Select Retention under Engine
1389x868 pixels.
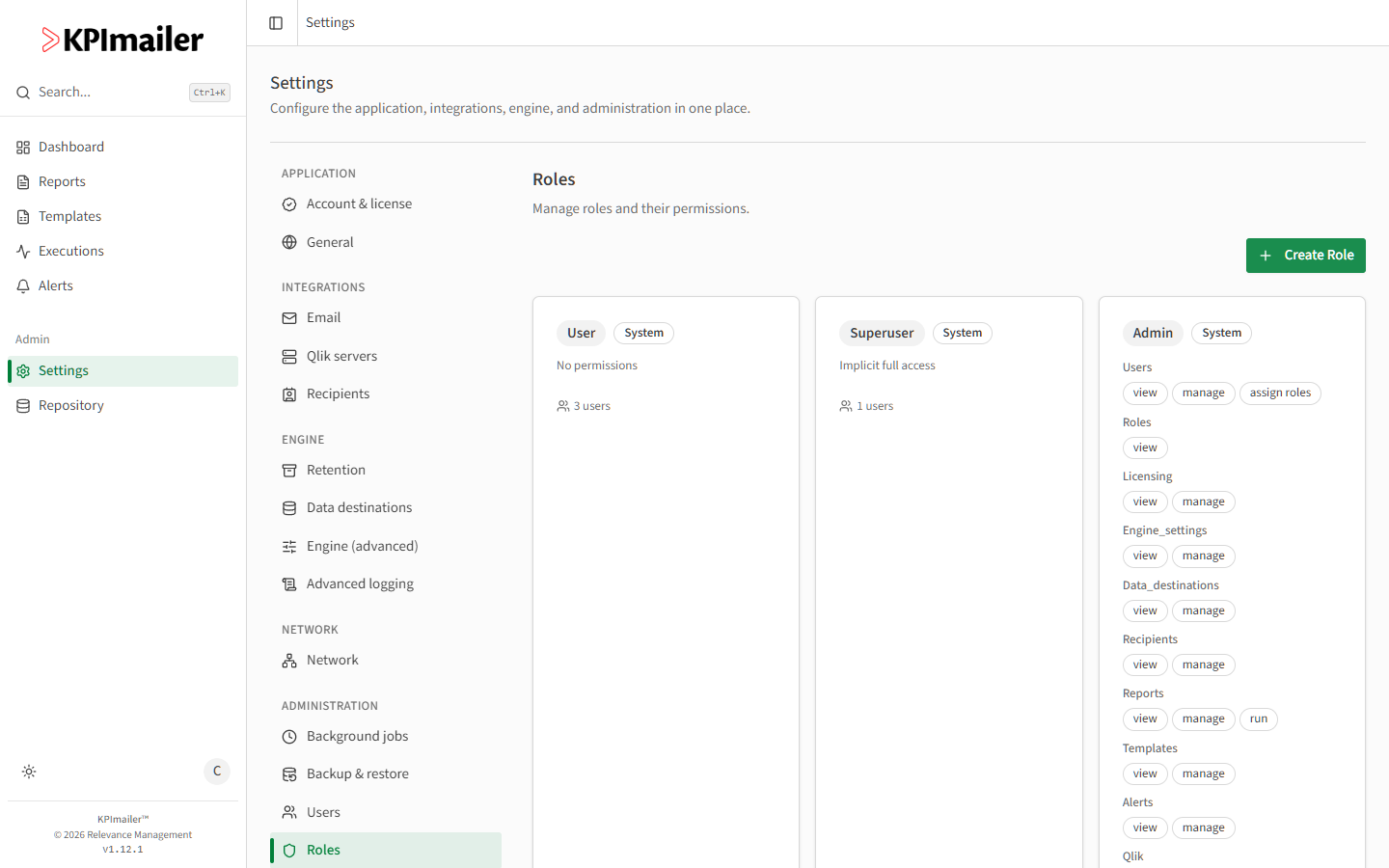tap(386, 471)
